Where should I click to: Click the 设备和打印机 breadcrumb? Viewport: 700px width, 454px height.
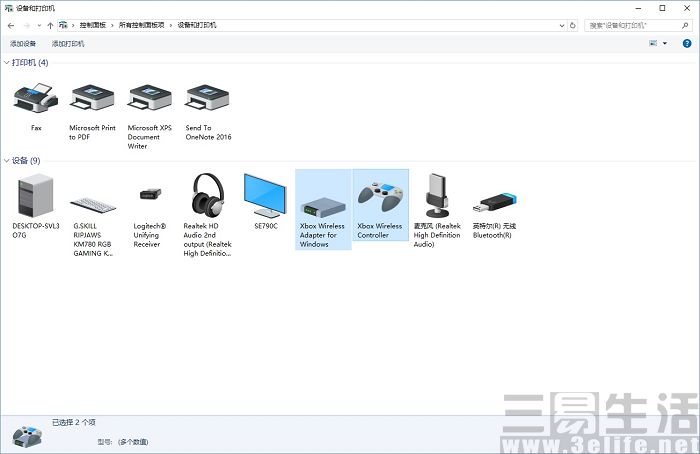pos(197,25)
